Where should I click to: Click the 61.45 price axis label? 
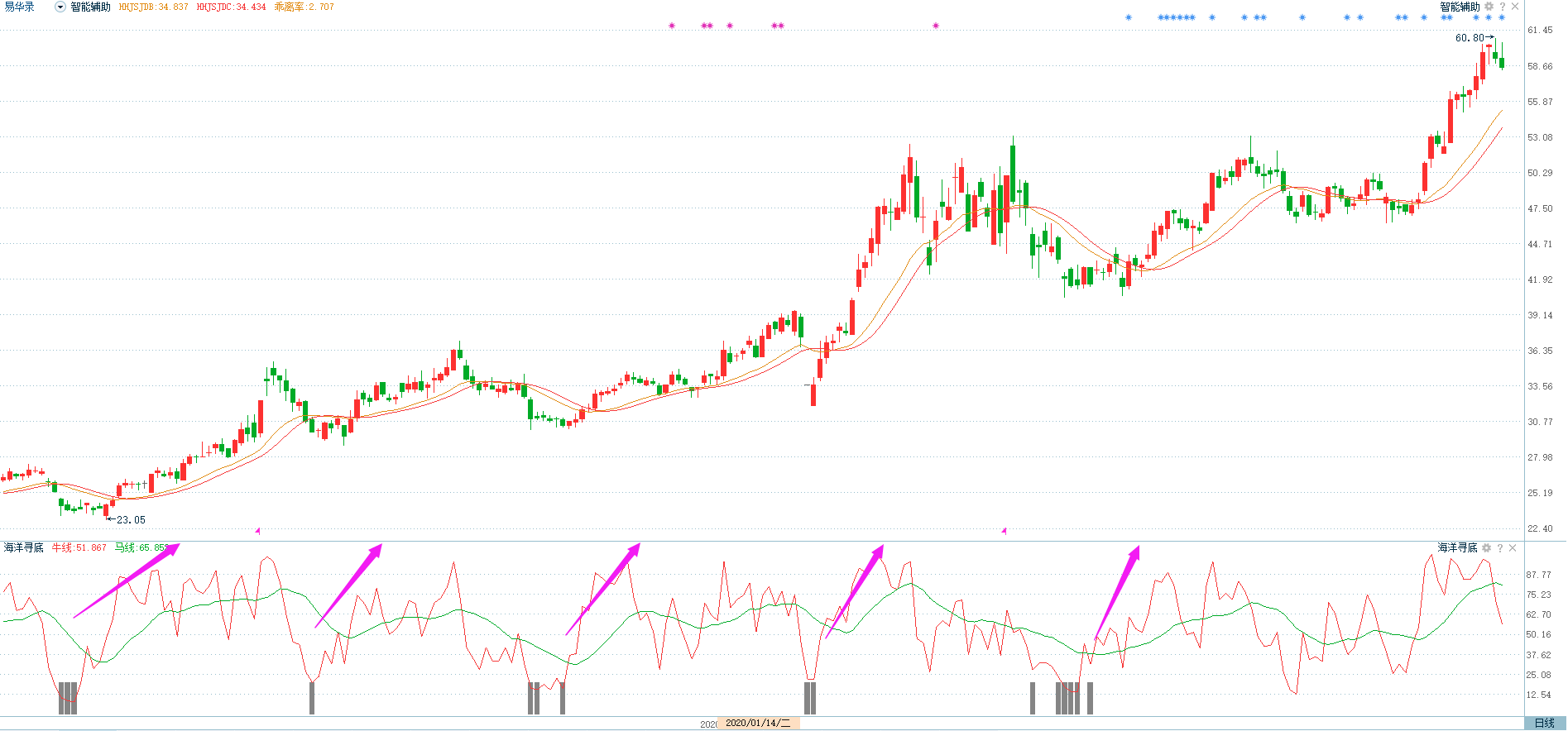point(1540,30)
